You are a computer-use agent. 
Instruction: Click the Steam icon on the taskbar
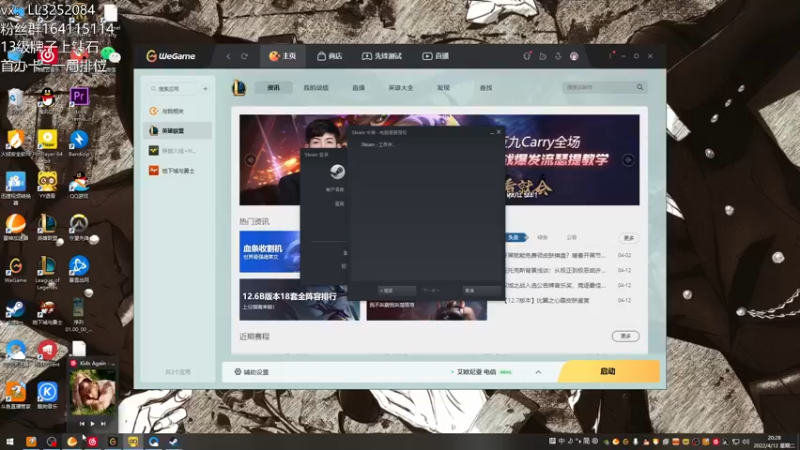pos(173,442)
